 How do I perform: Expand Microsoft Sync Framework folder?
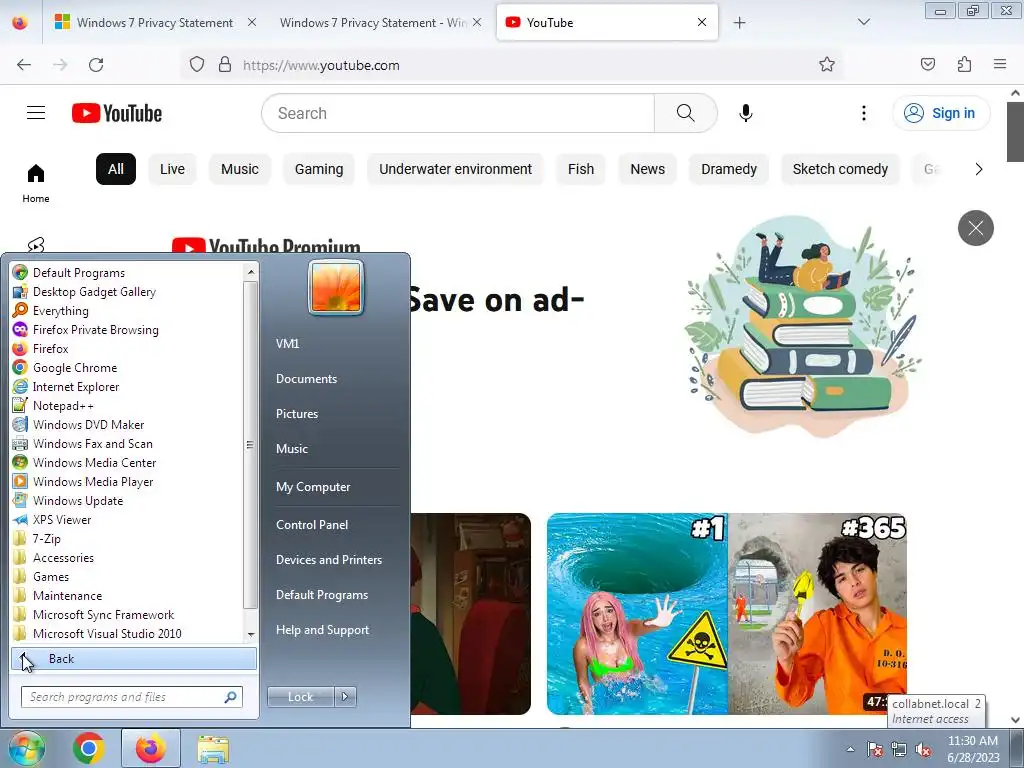click(103, 615)
